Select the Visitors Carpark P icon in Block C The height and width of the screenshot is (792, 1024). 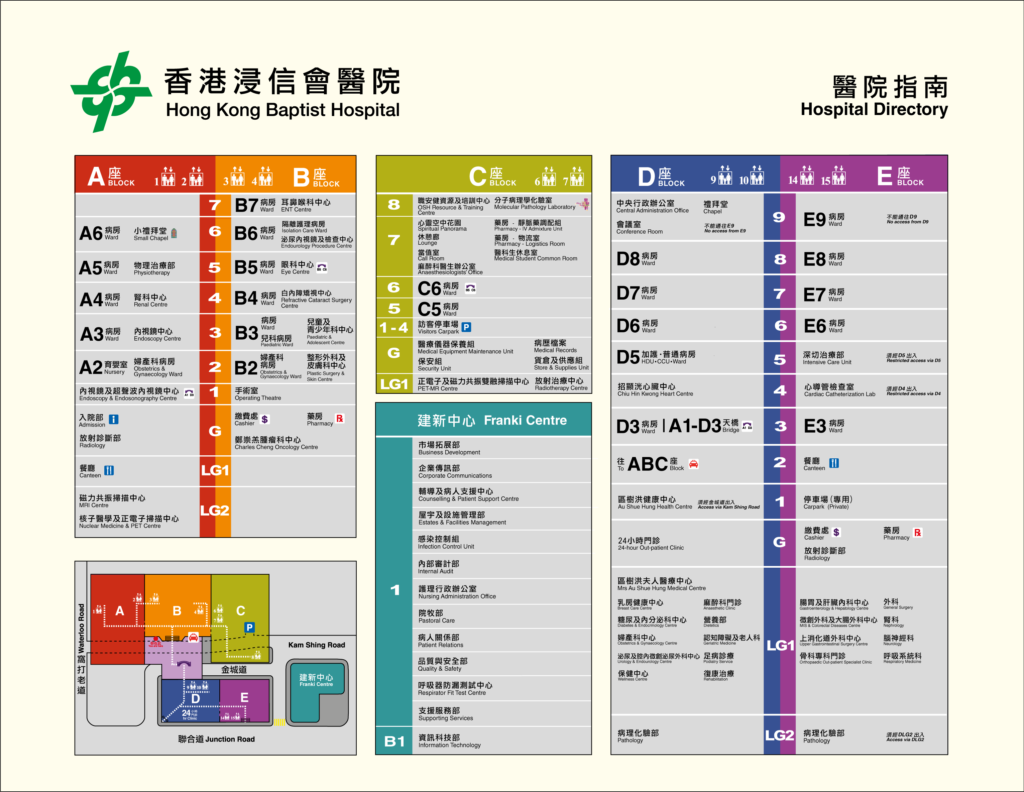point(466,327)
